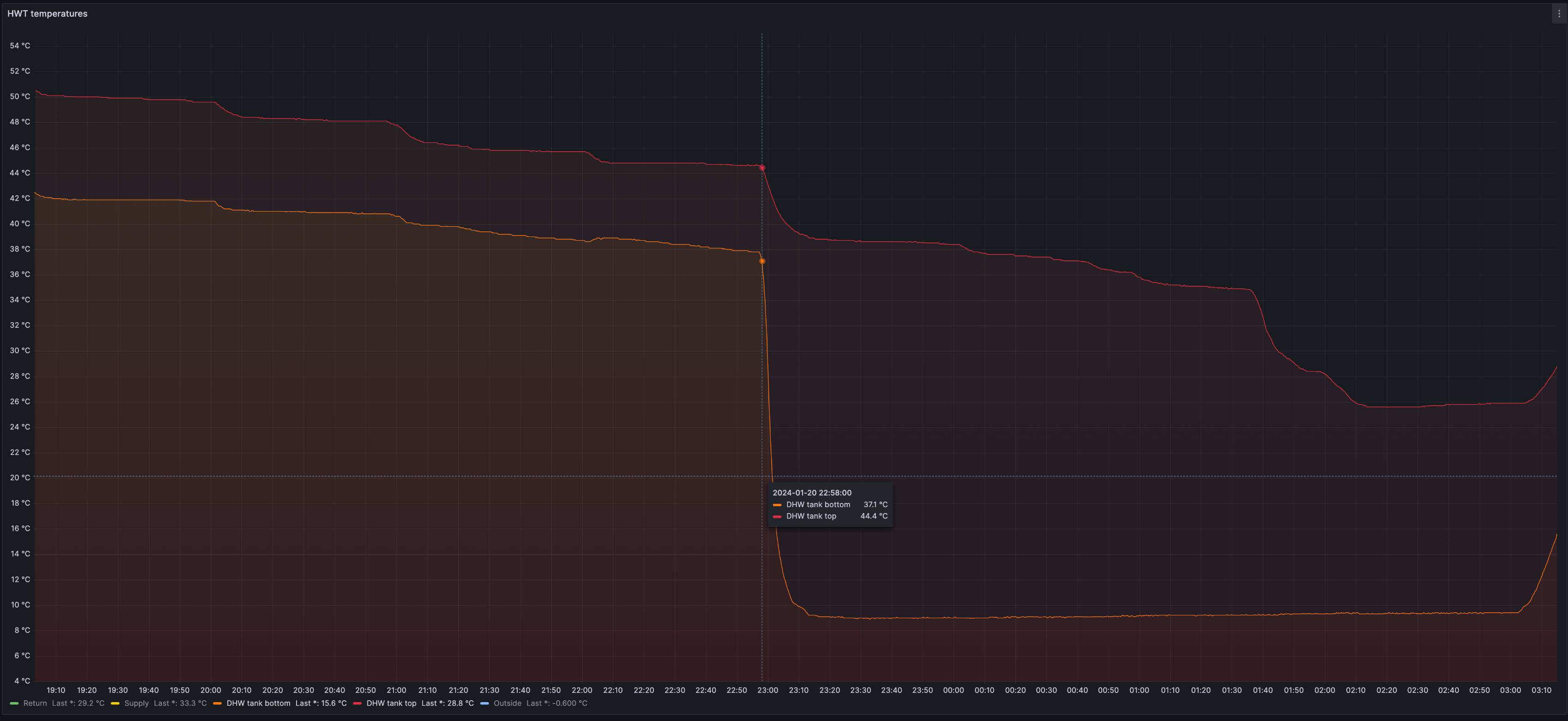The width and height of the screenshot is (1568, 721).
Task: Click the yellow Supply series color marker
Action: [x=115, y=703]
